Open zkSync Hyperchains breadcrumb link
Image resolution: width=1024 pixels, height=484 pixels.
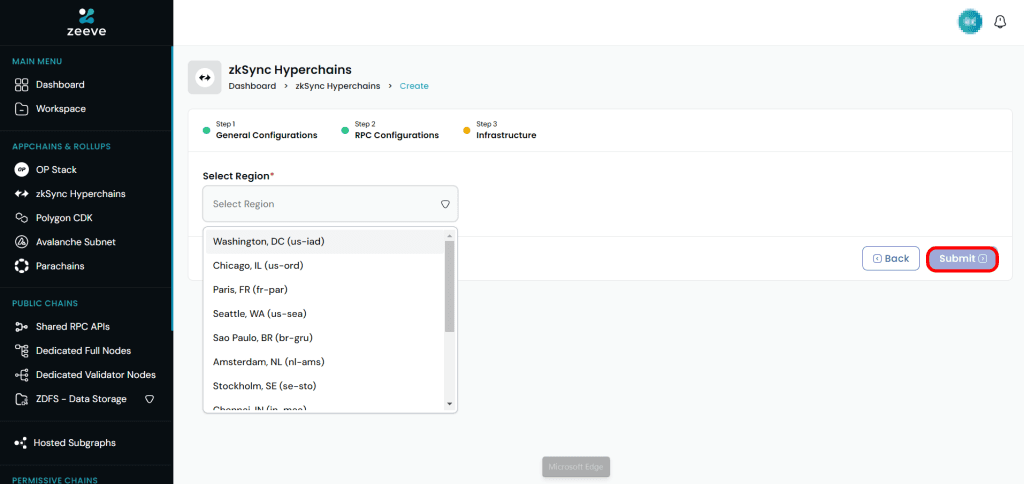pos(338,86)
